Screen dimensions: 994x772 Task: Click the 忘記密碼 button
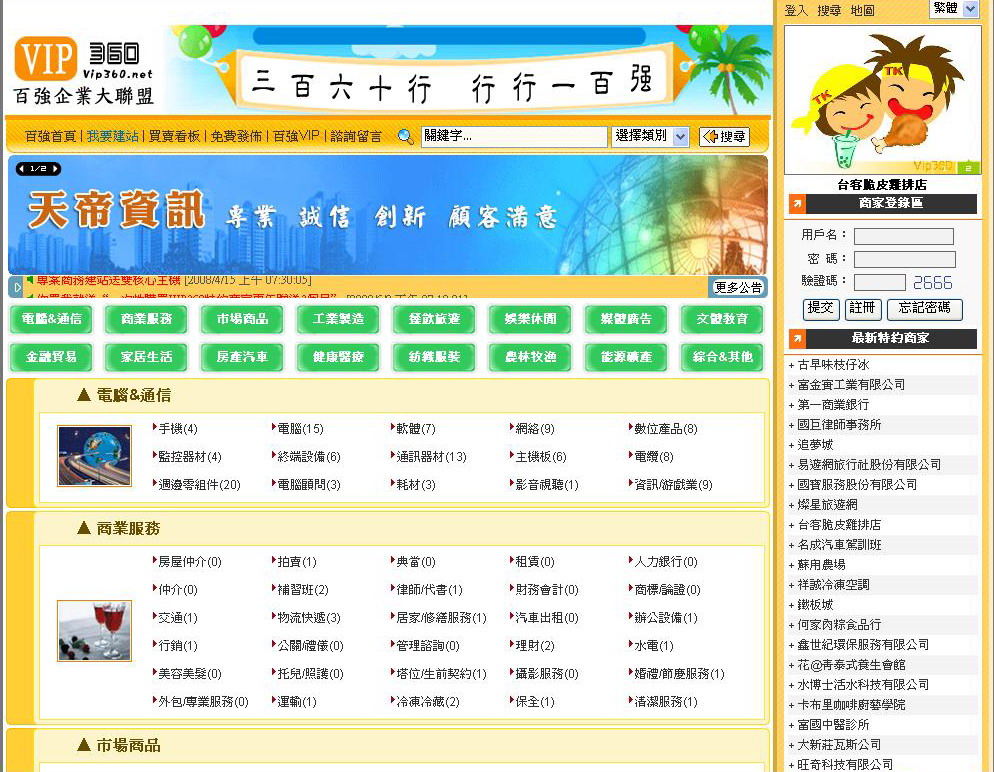tap(924, 309)
